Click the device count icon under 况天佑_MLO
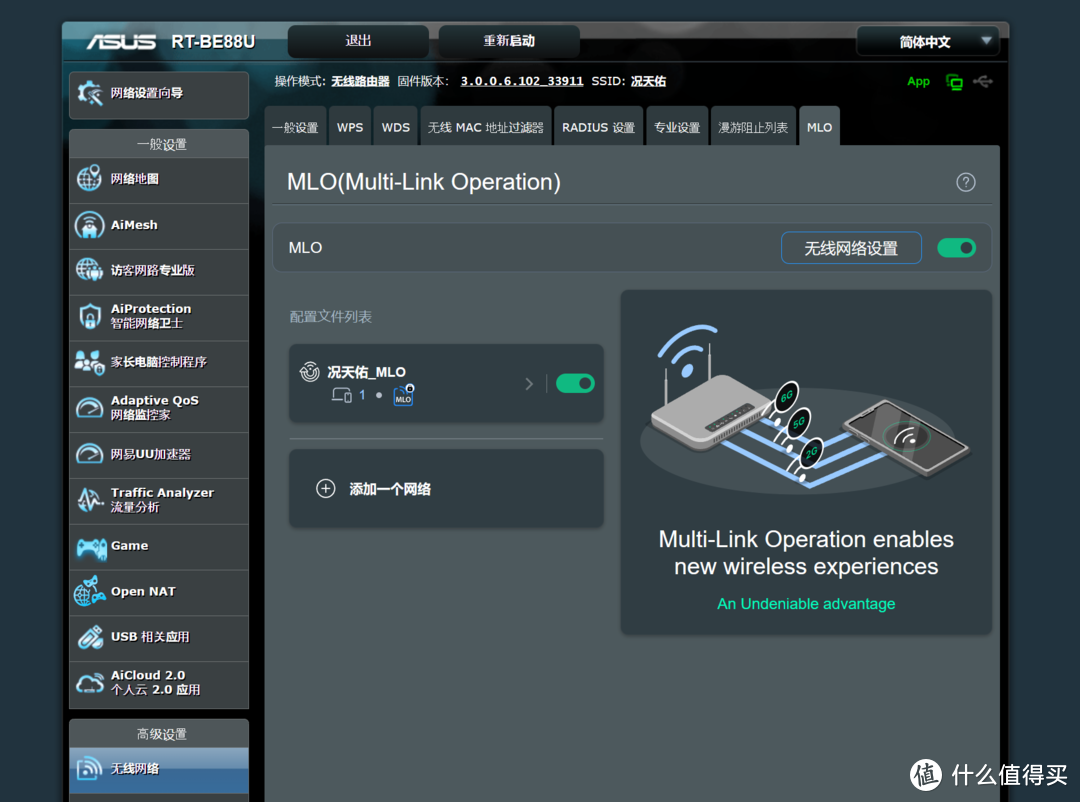Viewport: 1080px width, 802px height. [x=342, y=395]
